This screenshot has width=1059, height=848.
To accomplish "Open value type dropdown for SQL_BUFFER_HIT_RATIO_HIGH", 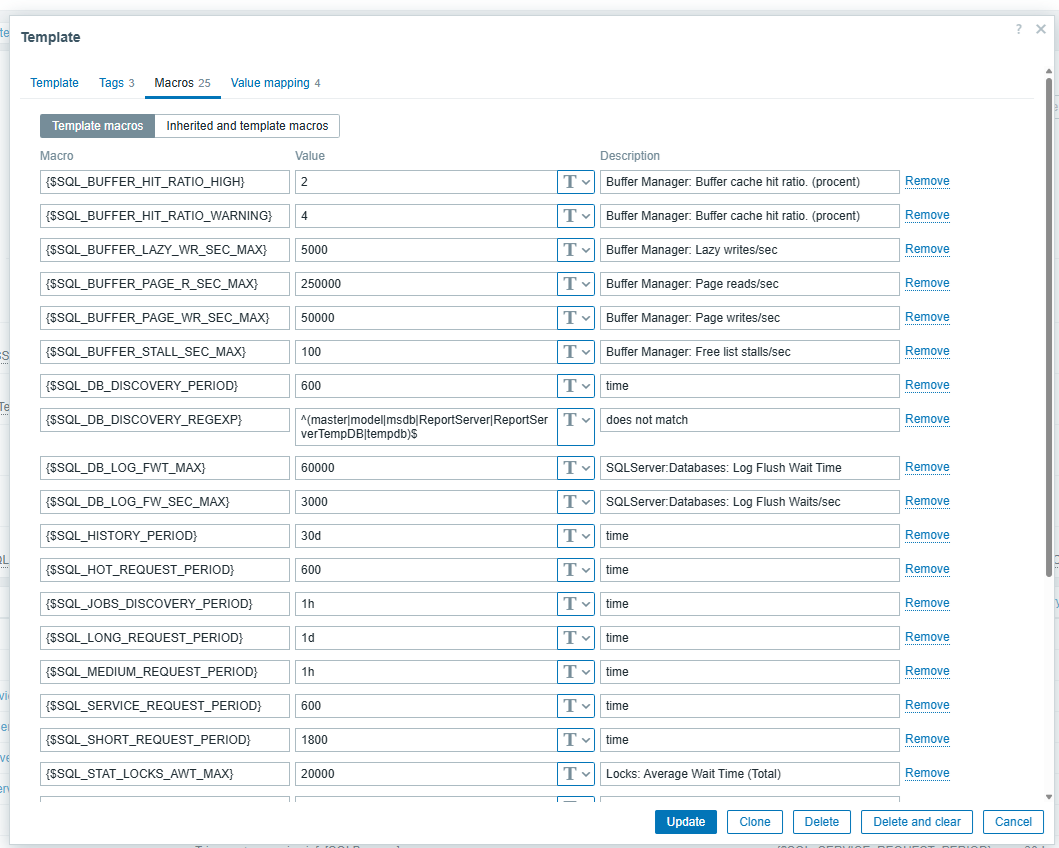I will (x=575, y=182).
